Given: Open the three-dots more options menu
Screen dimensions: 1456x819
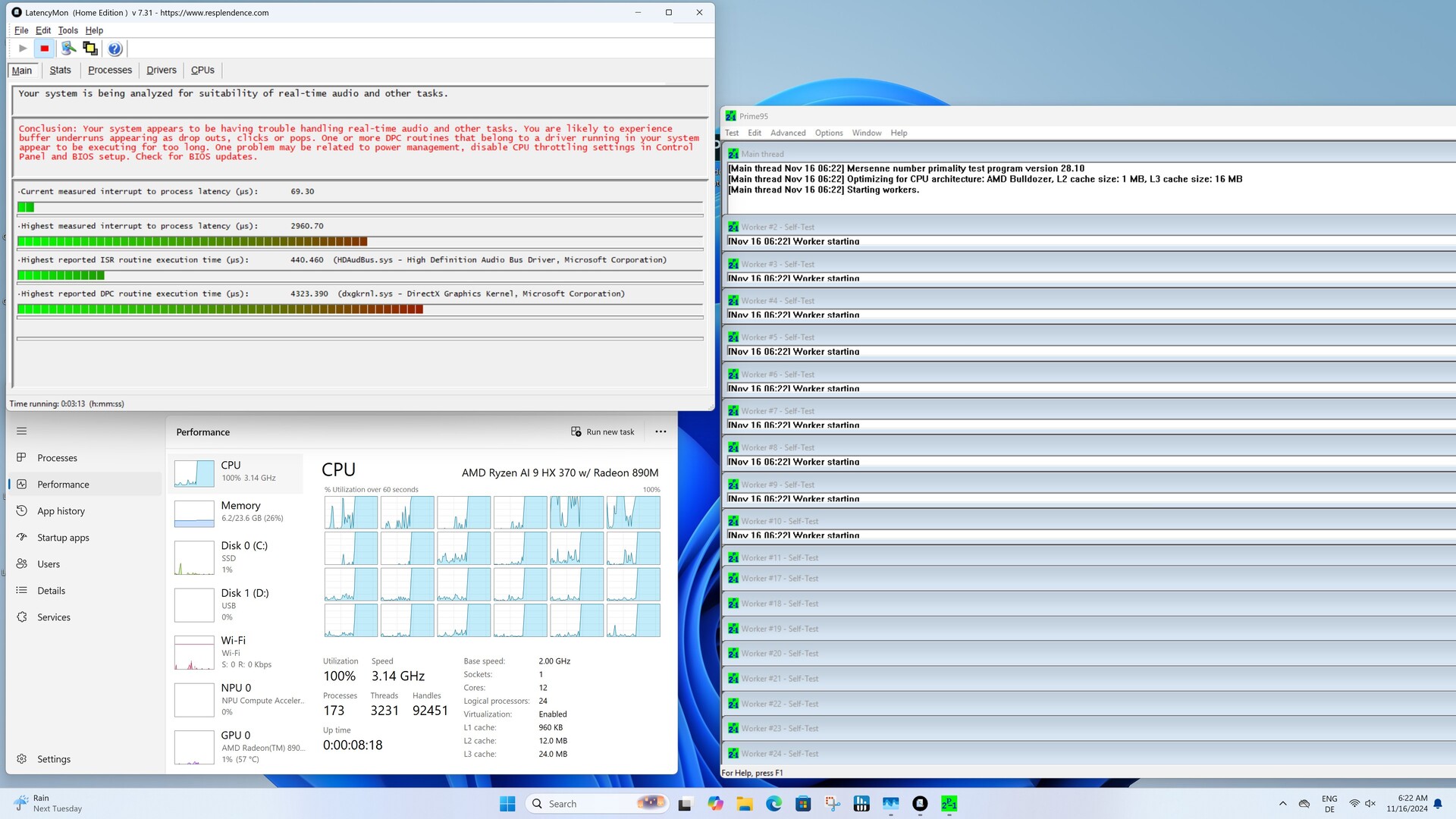Looking at the screenshot, I should [661, 431].
